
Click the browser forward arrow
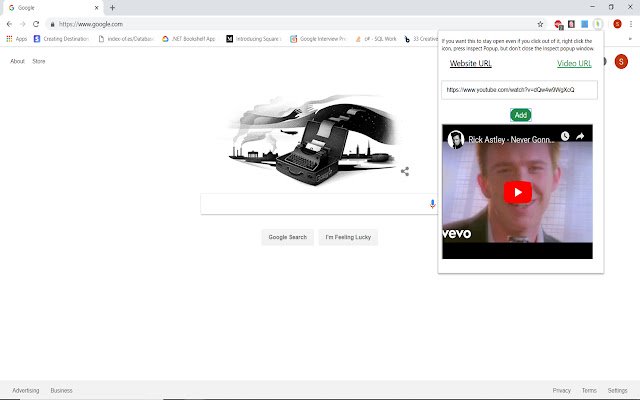point(22,24)
